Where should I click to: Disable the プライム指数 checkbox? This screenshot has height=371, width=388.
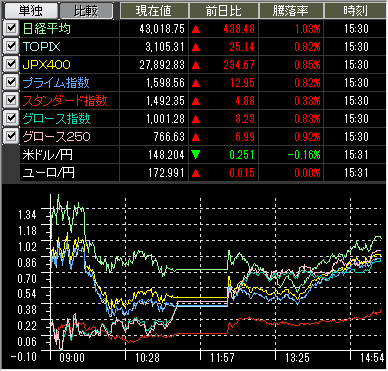(11, 82)
